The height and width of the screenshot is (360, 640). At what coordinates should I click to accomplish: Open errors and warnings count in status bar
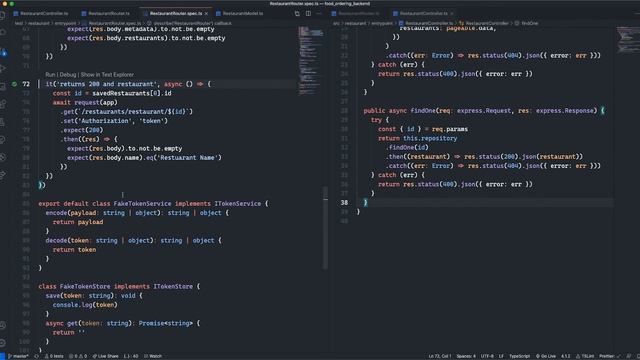[78, 356]
